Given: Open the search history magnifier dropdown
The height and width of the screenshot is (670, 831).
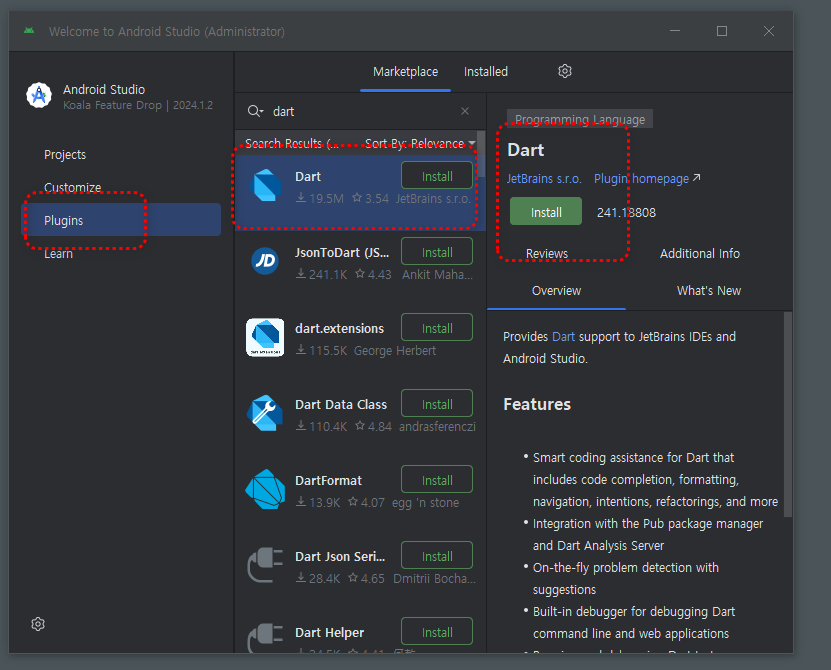Looking at the screenshot, I should pyautogui.click(x=255, y=111).
